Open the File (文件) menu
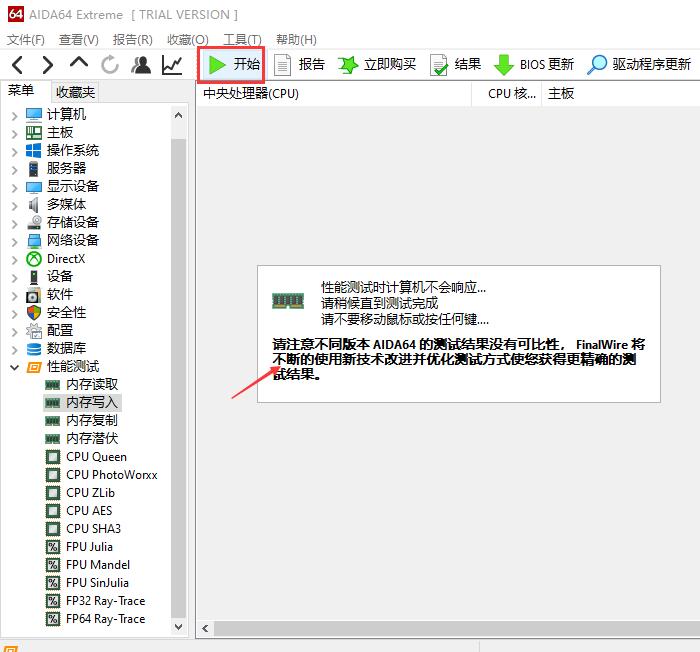Image resolution: width=700 pixels, height=652 pixels. pos(26,40)
